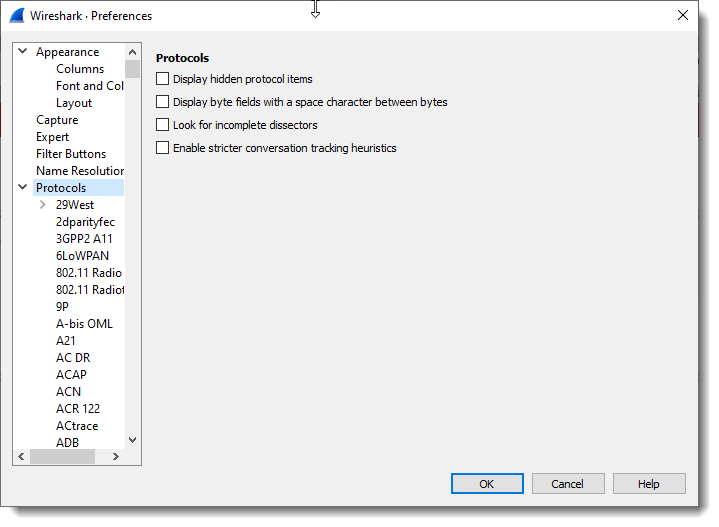The width and height of the screenshot is (719, 527).
Task: Check Look for incomplete dissectors
Action: coord(163,125)
